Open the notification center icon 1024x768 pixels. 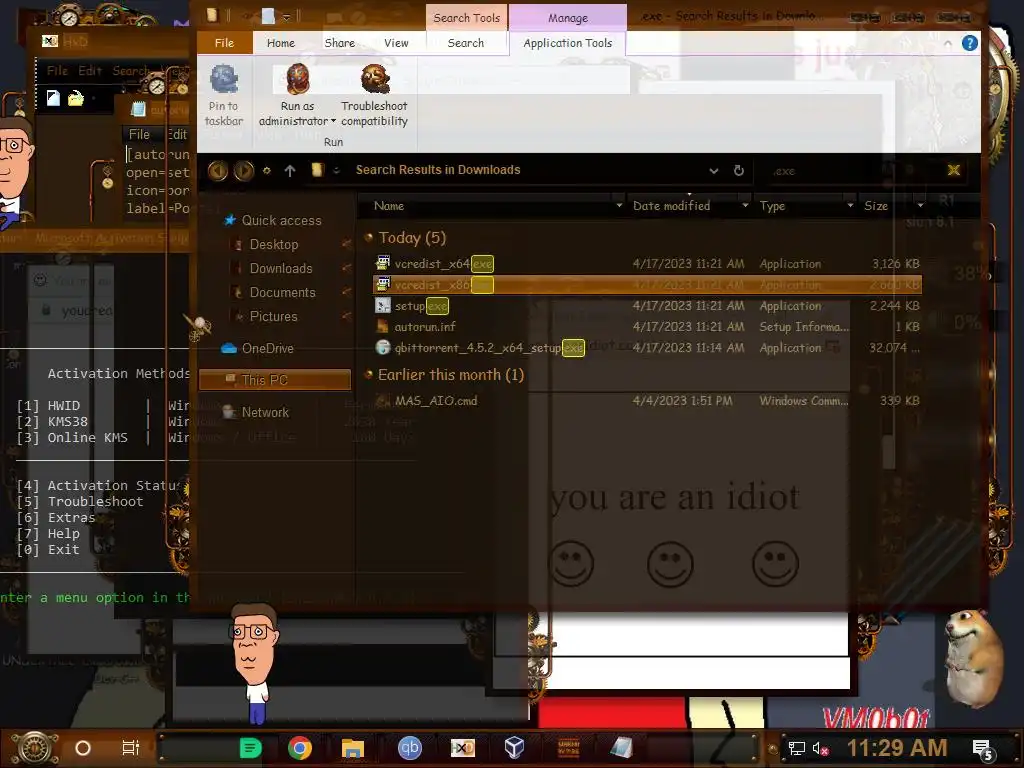[x=983, y=750]
